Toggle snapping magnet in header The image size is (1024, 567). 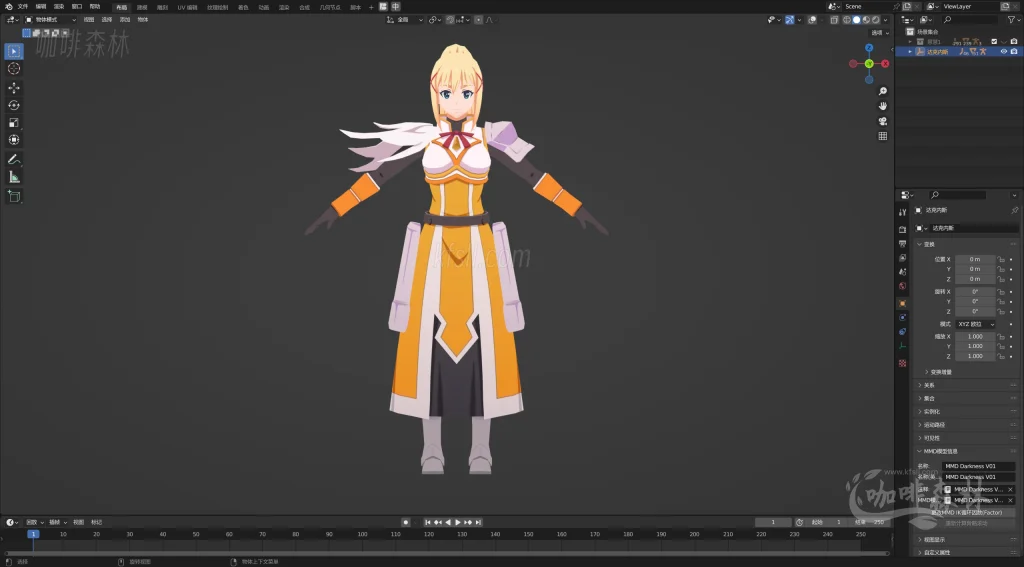tap(451, 20)
